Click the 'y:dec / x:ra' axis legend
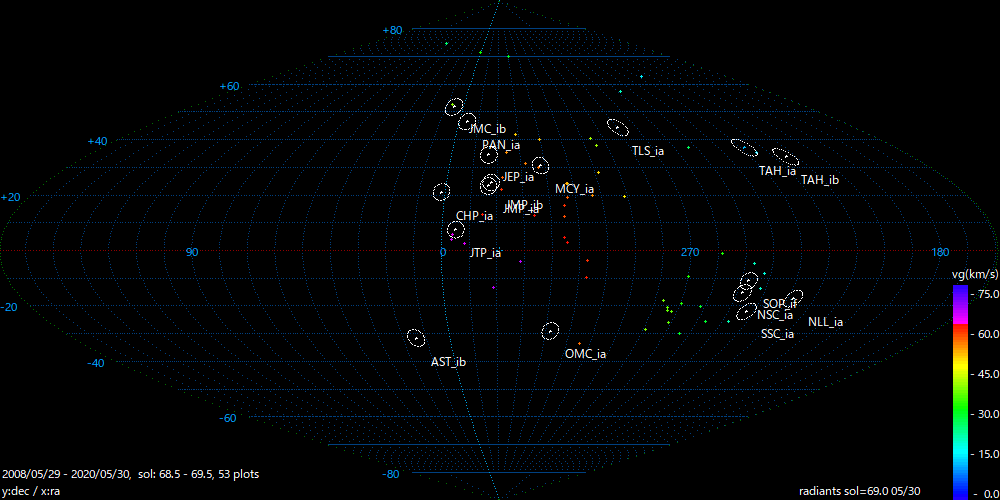1000x500 pixels. coord(35,492)
